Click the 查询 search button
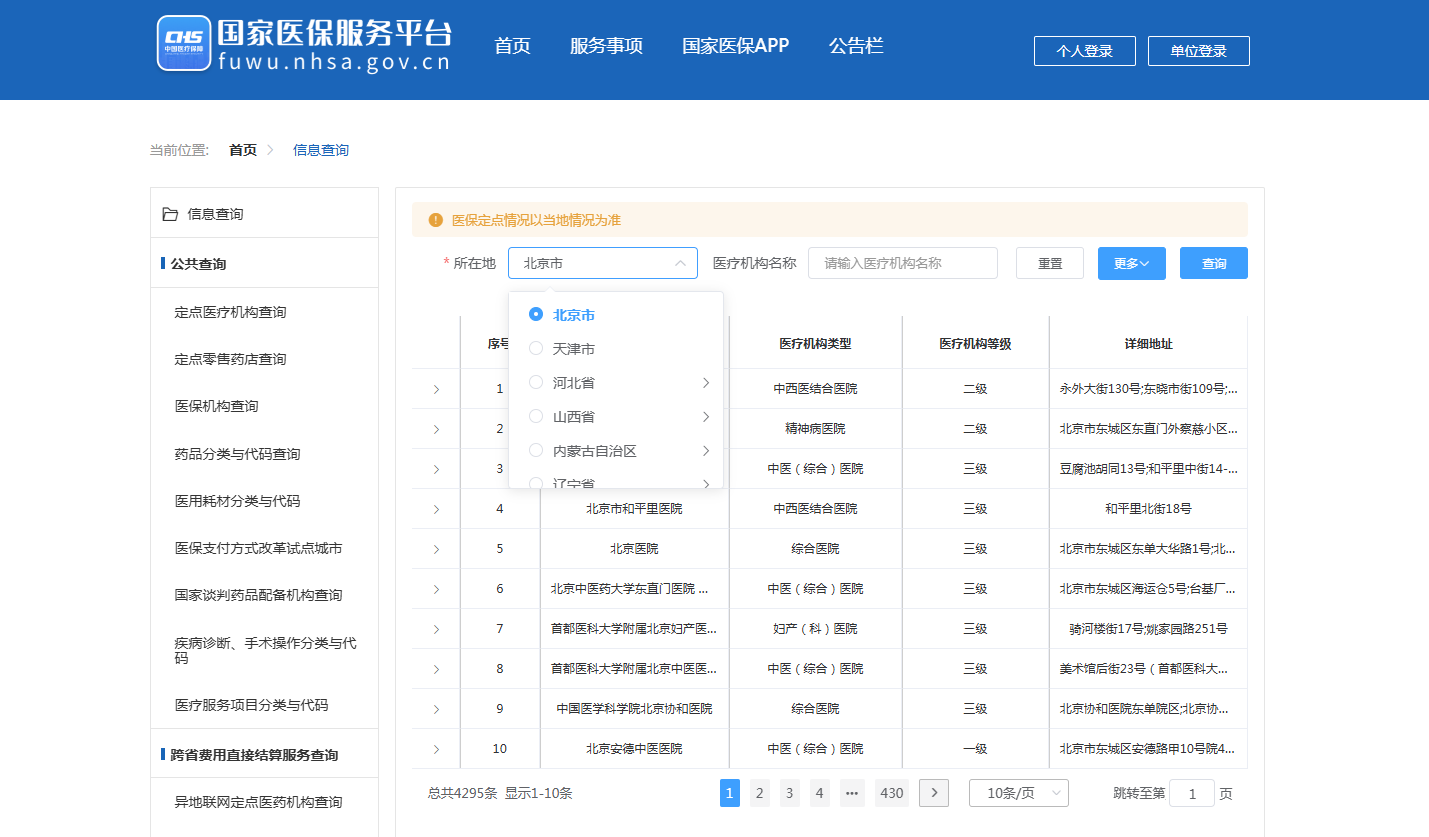The width and height of the screenshot is (1429, 837). (x=1213, y=264)
